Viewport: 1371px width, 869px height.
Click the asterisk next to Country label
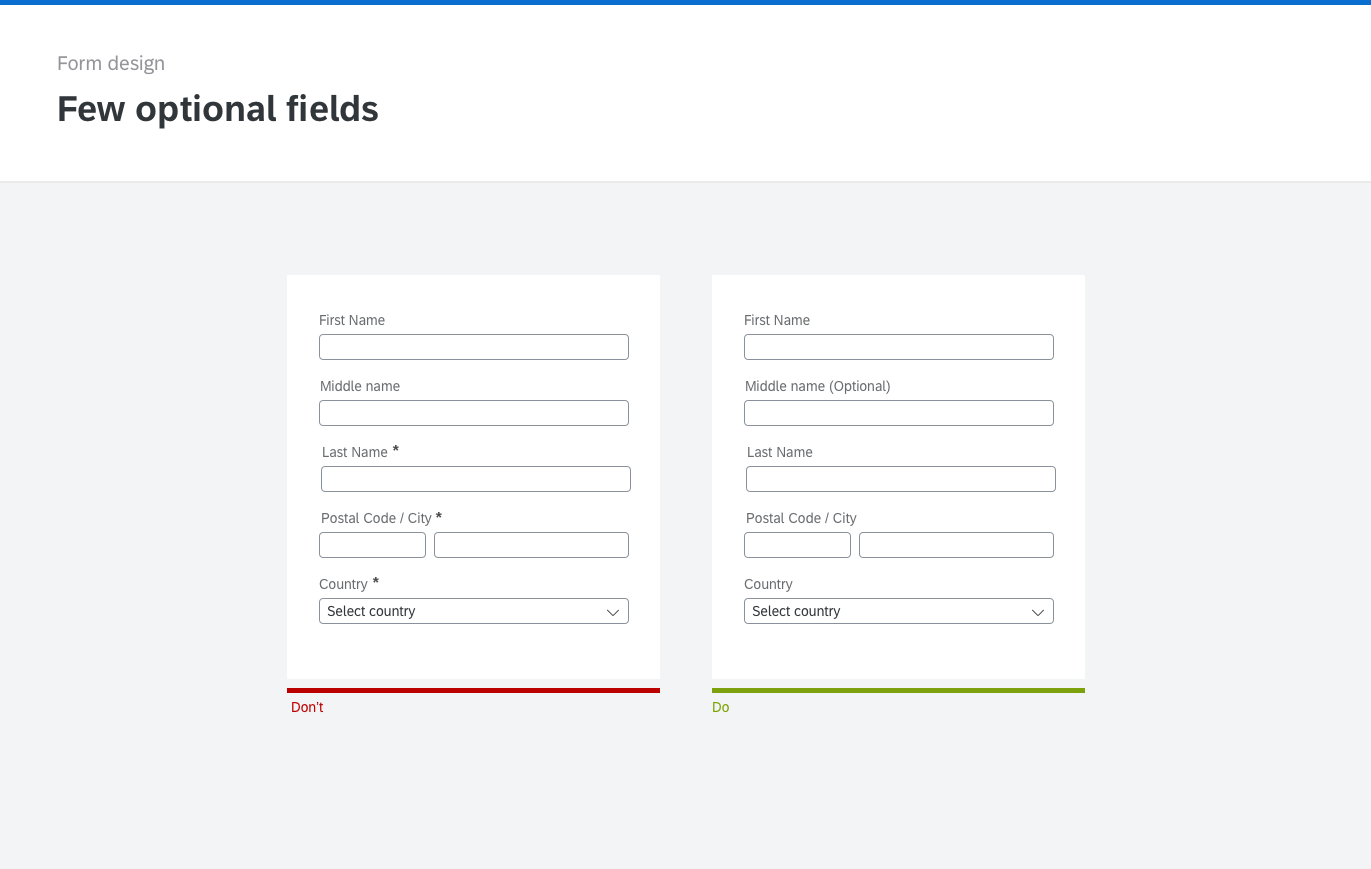(x=375, y=580)
